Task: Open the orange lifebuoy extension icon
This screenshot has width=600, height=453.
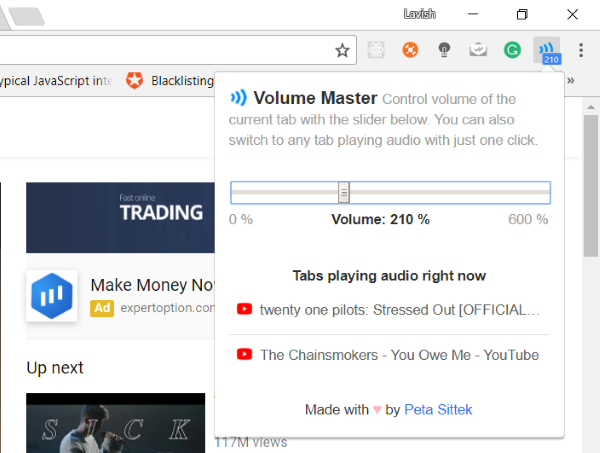Action: click(x=410, y=50)
